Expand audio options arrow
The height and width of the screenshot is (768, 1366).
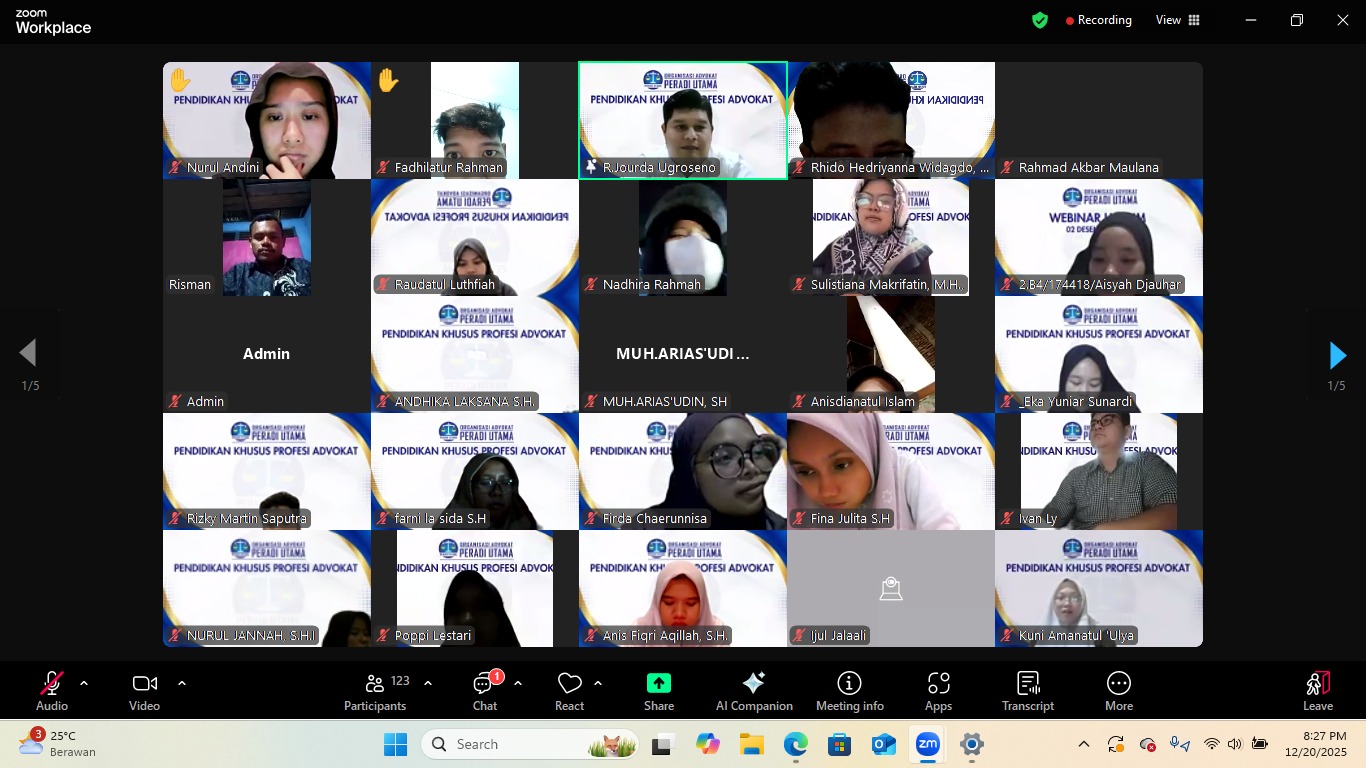click(84, 683)
